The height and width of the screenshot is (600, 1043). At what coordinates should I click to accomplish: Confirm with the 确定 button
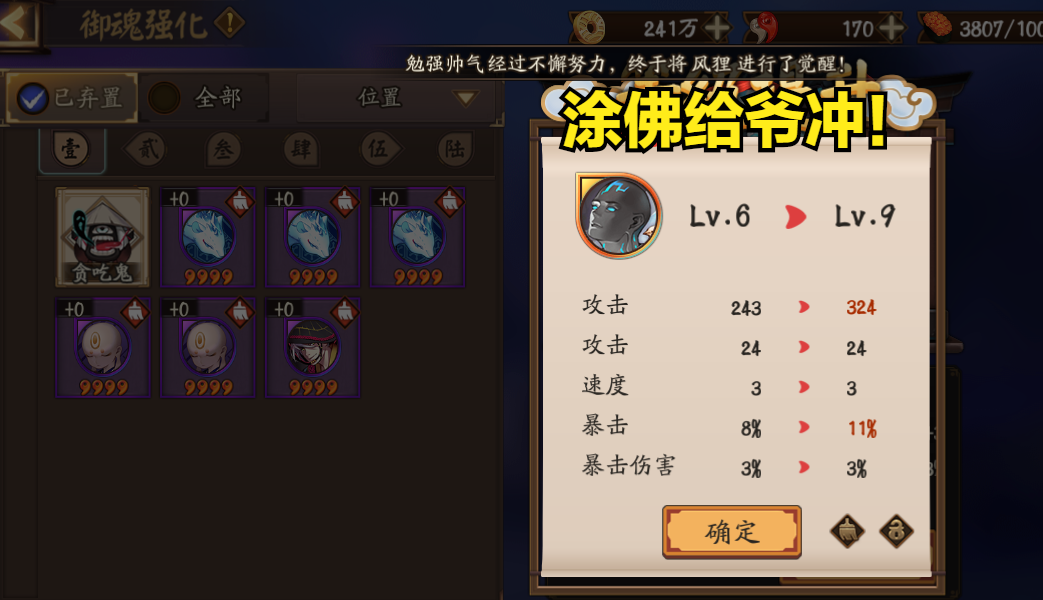click(731, 531)
